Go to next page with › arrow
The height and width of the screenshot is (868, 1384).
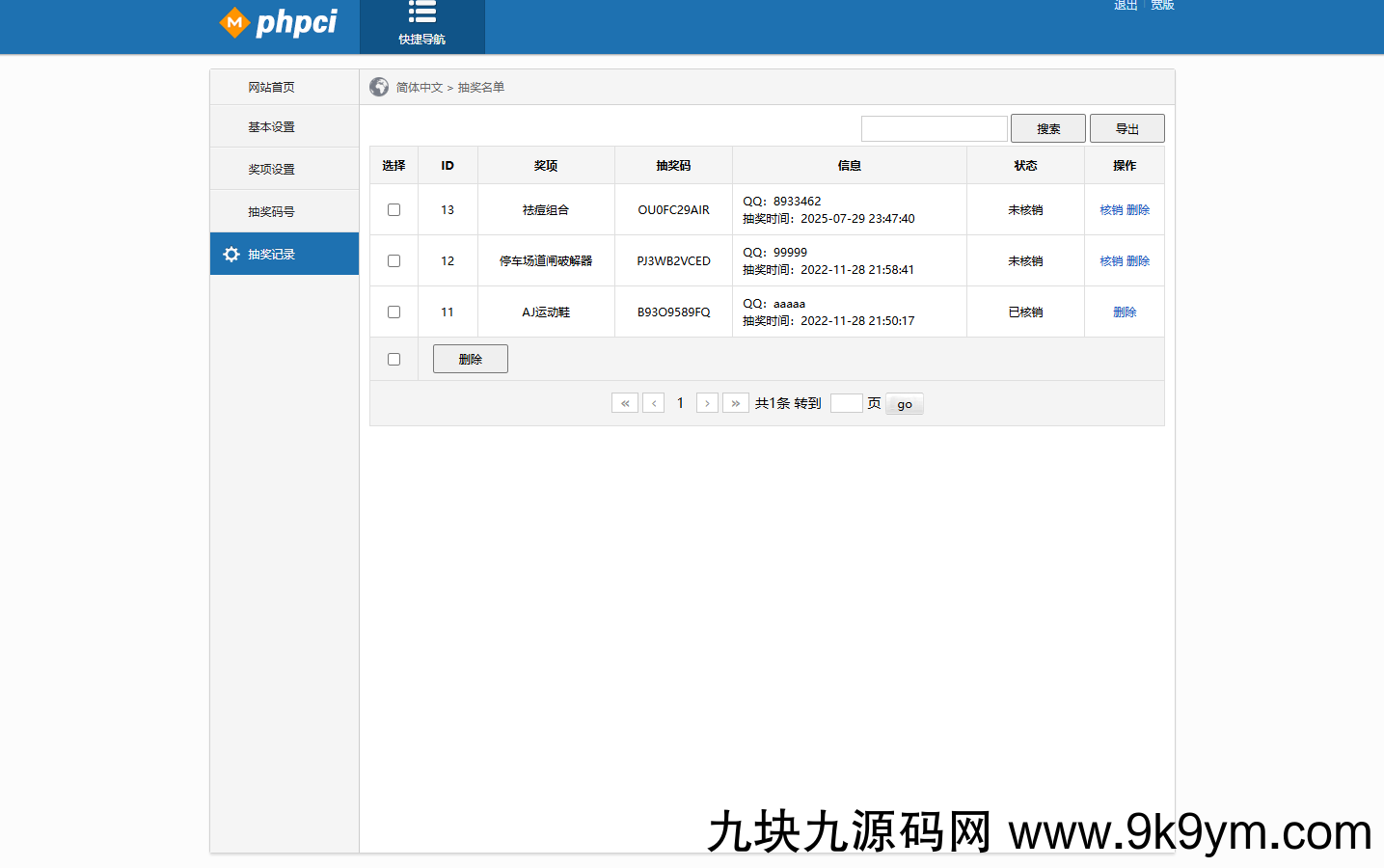coord(707,402)
